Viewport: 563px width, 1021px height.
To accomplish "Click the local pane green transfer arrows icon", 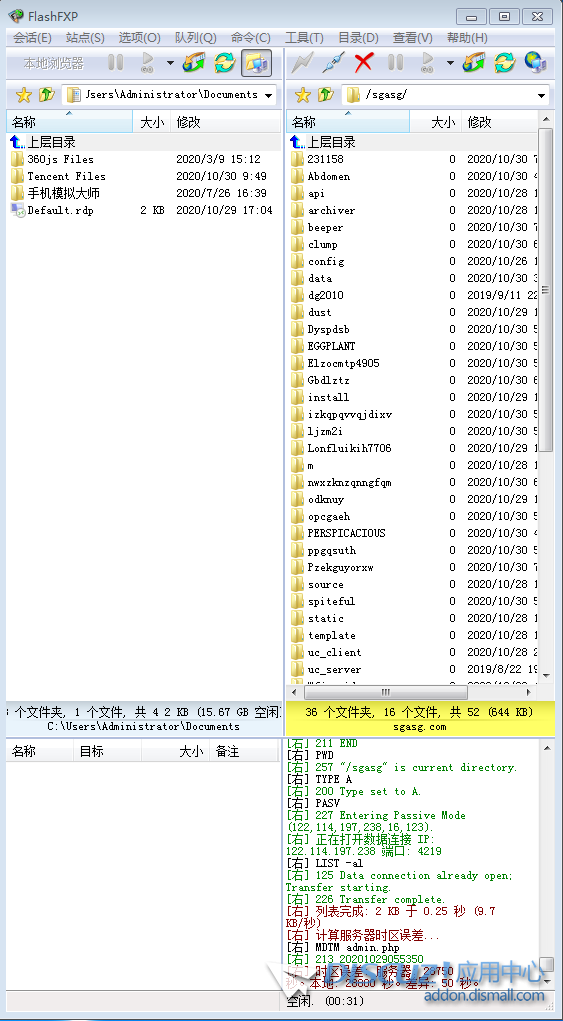I will (194, 63).
